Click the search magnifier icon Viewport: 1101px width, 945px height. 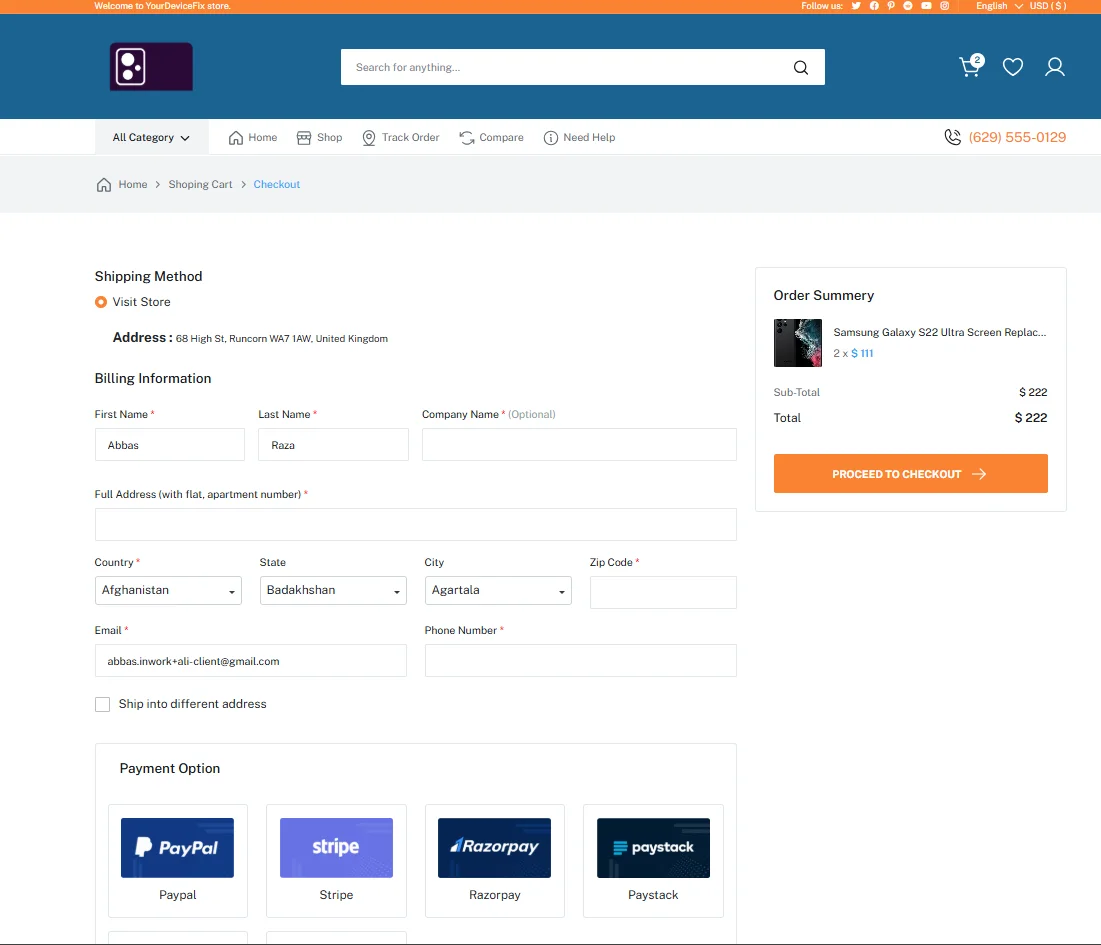tap(800, 68)
